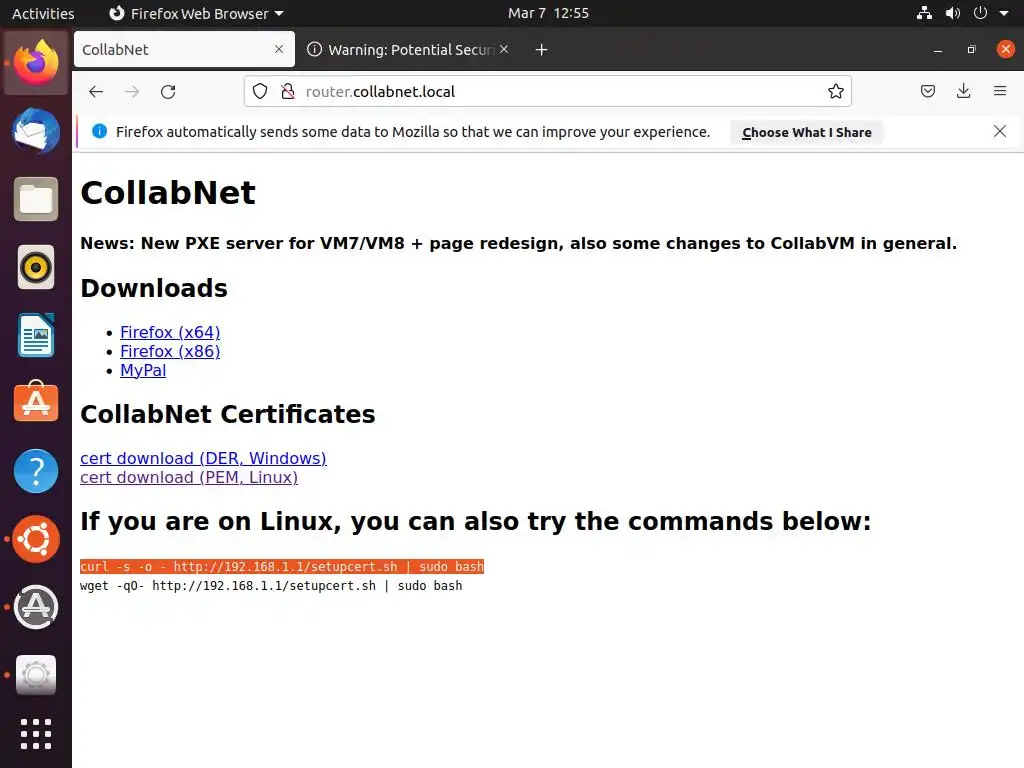The width and height of the screenshot is (1024, 768).
Task: Close the Warning: Potential Security tab
Action: (504, 49)
